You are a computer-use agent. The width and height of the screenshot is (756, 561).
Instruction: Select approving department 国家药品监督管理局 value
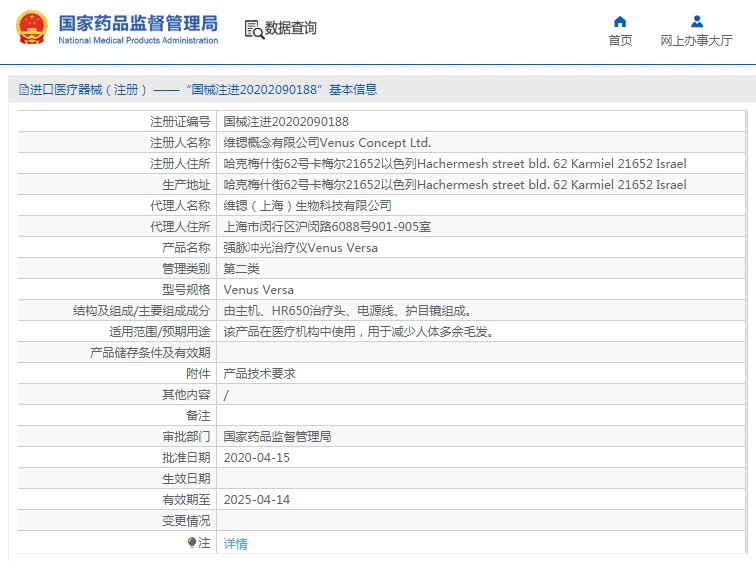pyautogui.click(x=277, y=437)
